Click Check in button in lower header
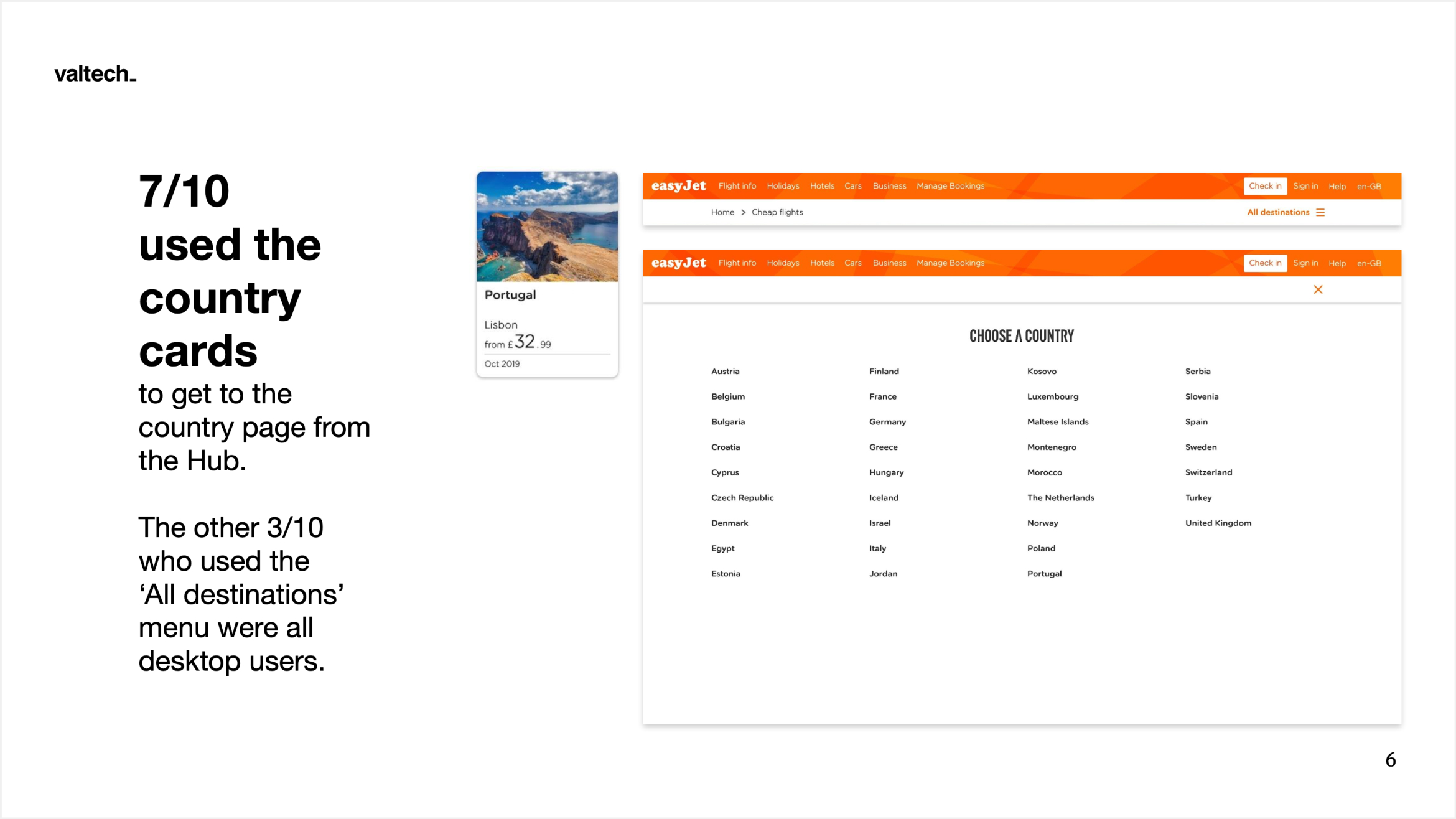Viewport: 1456px width, 819px height. point(1265,263)
